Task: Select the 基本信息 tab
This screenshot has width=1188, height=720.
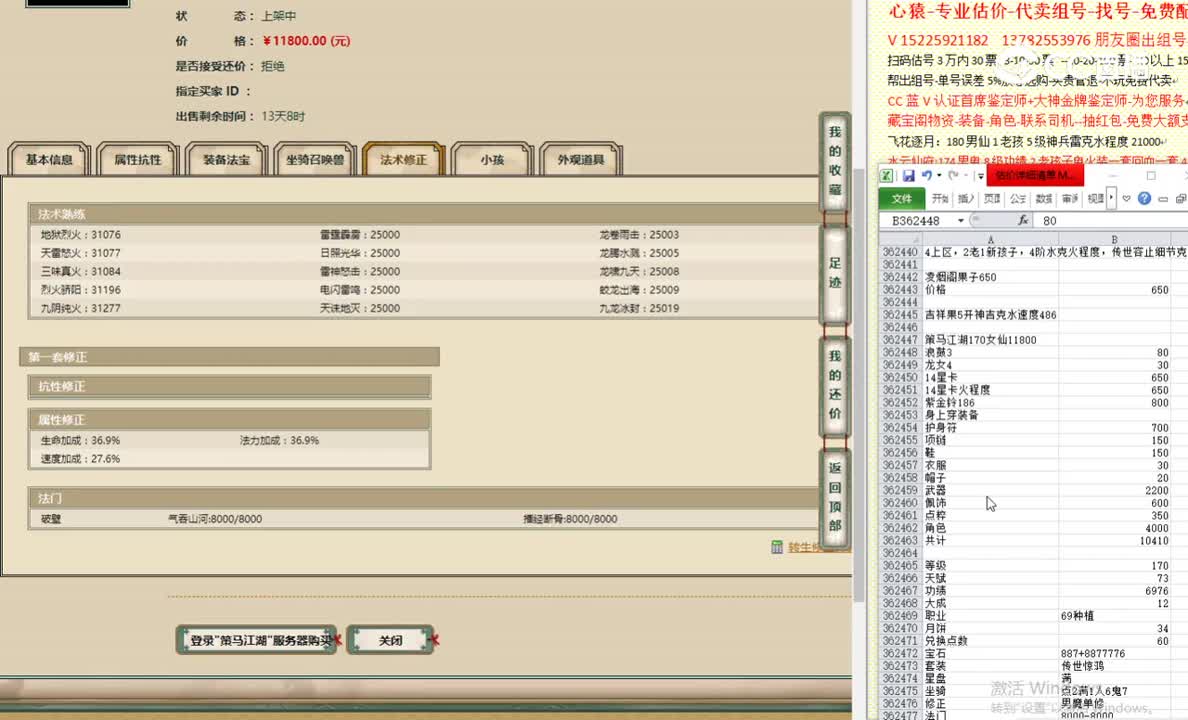Action: point(47,158)
